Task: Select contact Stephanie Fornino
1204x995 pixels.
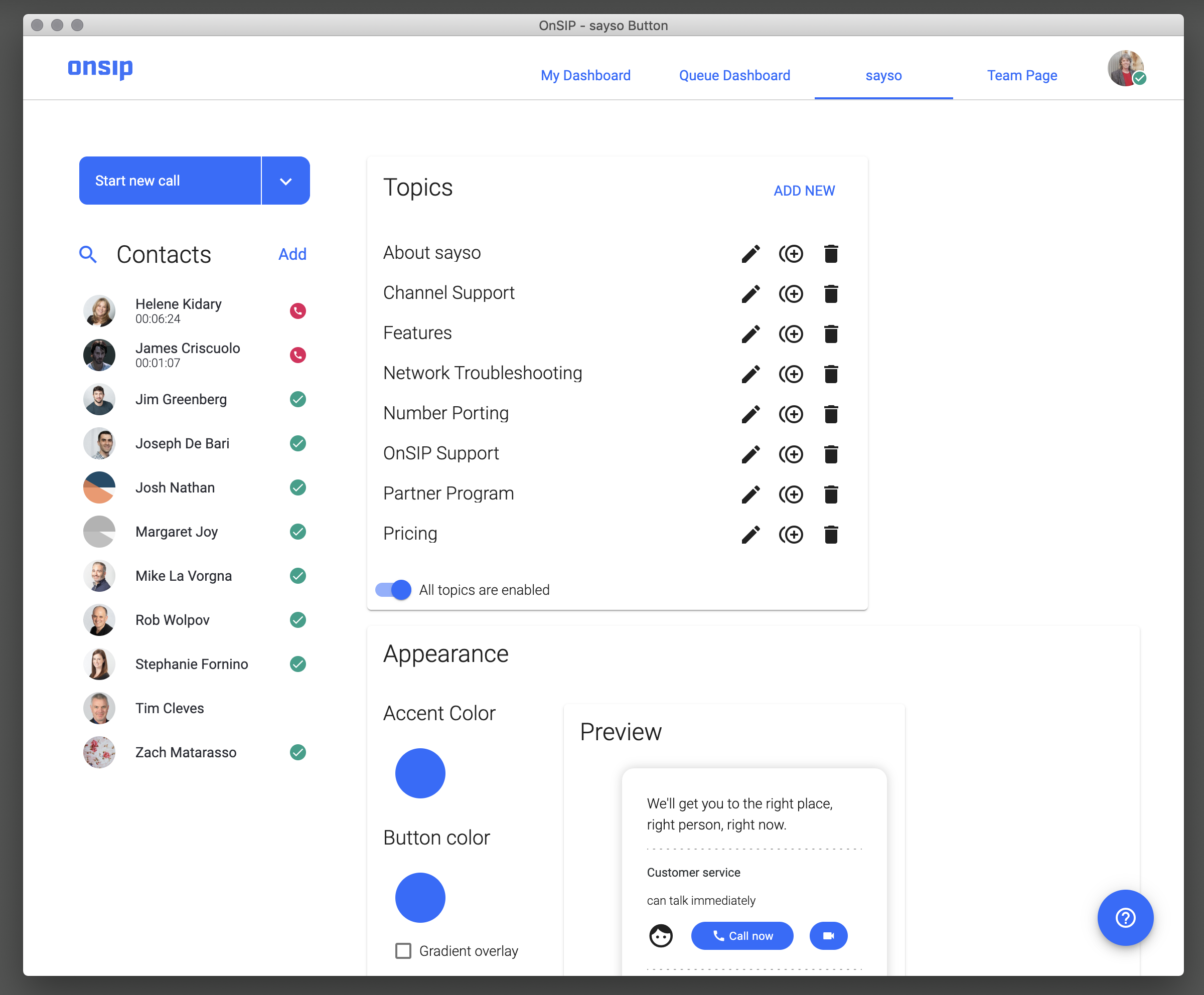Action: tap(195, 664)
